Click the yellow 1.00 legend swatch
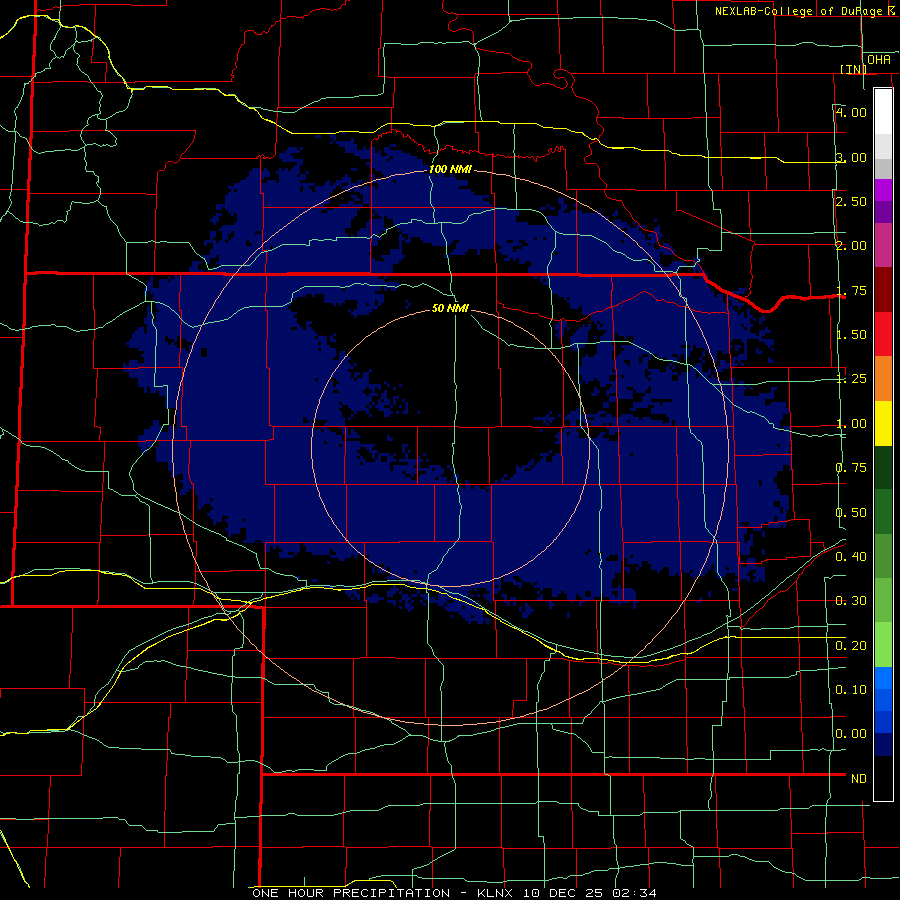Screen dimensions: 900x900 click(883, 423)
